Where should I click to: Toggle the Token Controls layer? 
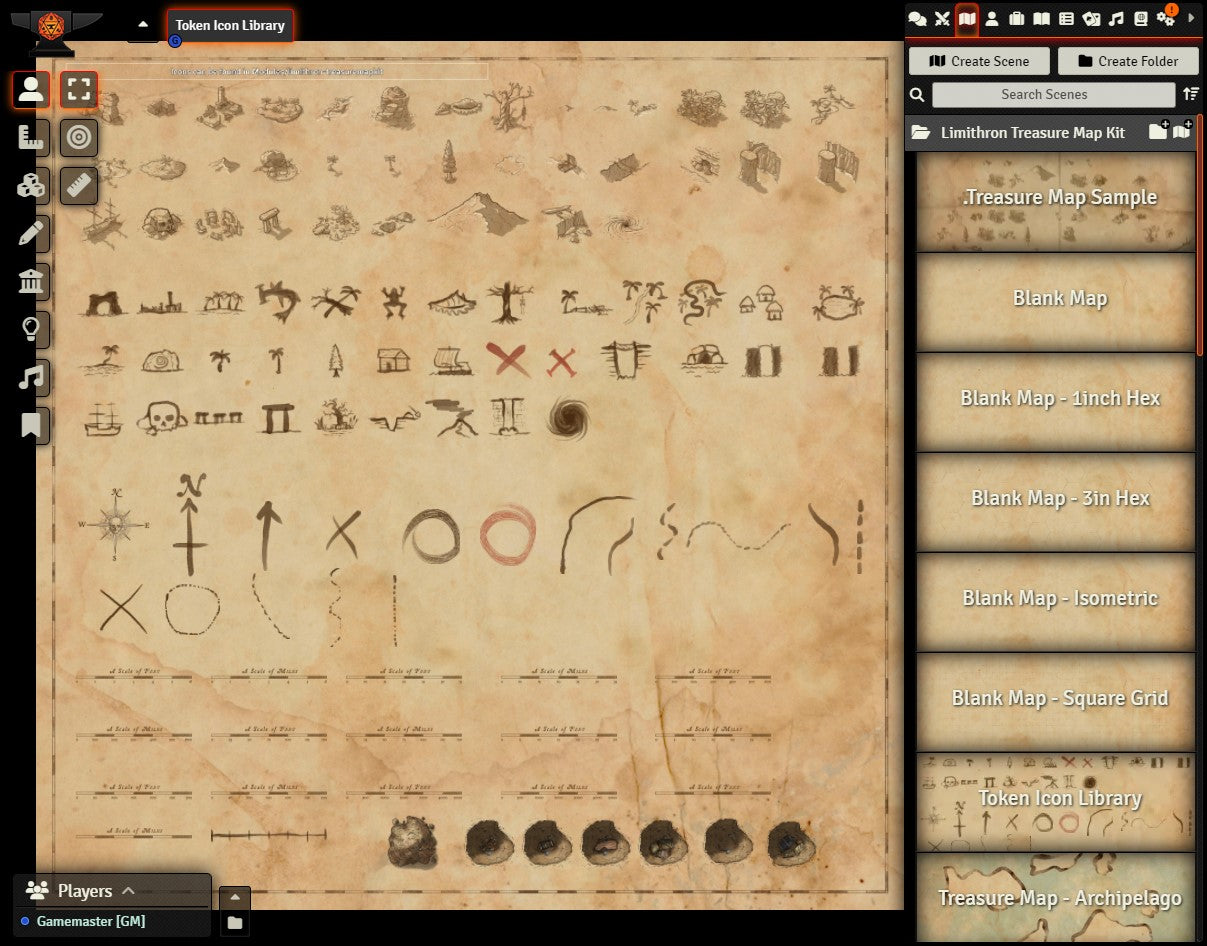tap(31, 90)
